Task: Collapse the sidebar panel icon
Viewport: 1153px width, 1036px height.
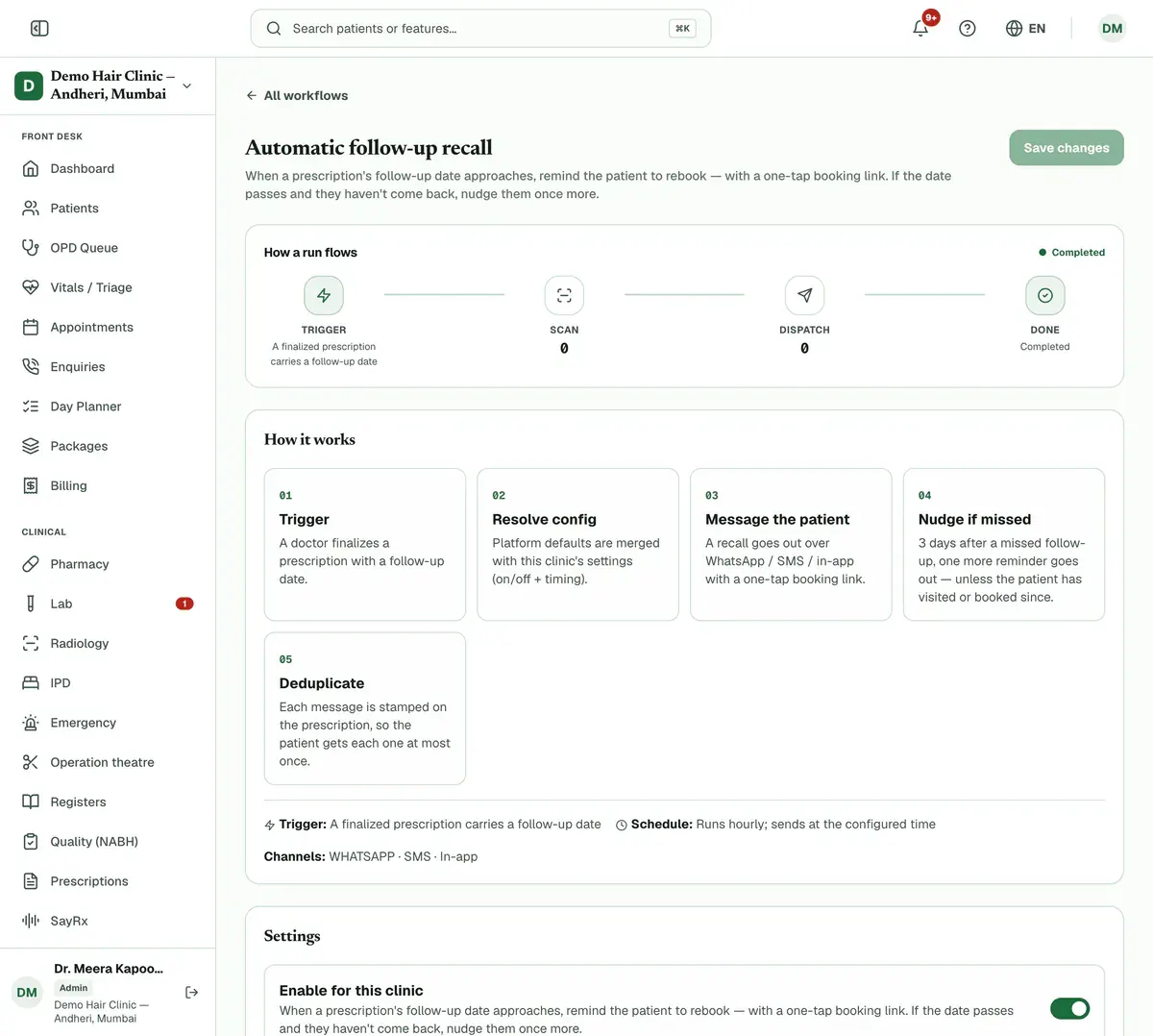Action: [39, 29]
